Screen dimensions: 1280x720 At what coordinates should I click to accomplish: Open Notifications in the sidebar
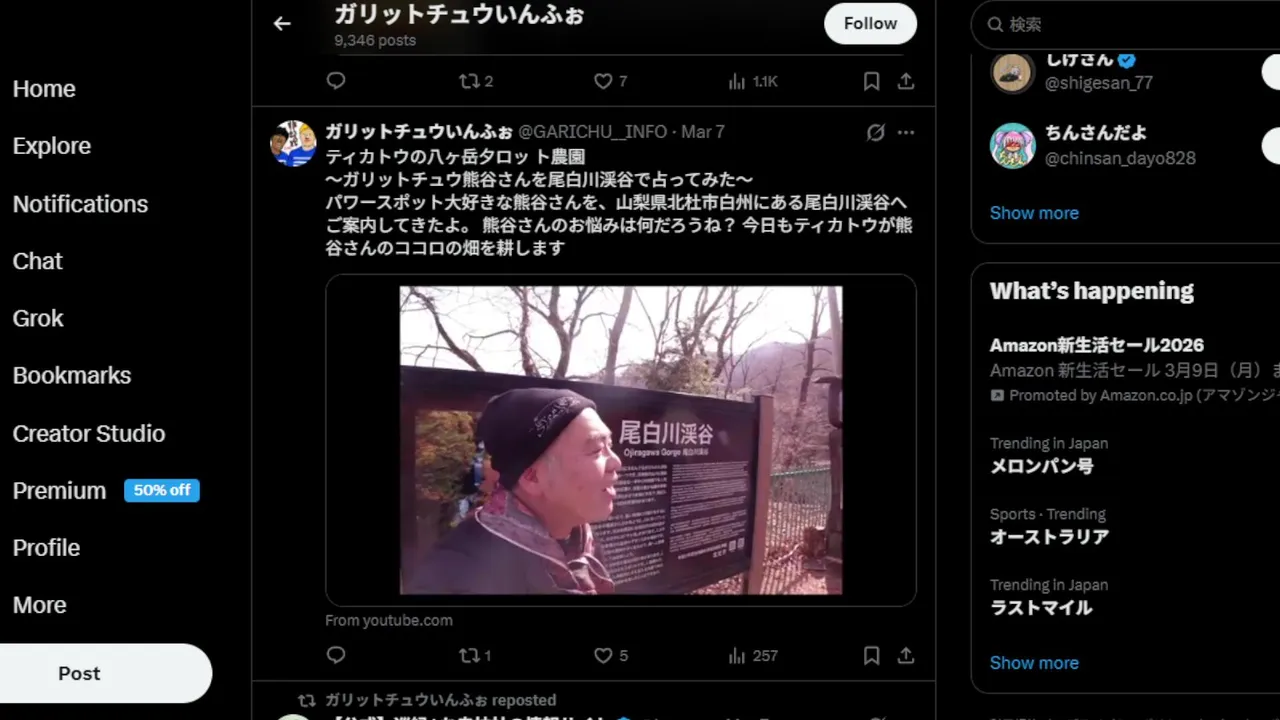click(80, 204)
